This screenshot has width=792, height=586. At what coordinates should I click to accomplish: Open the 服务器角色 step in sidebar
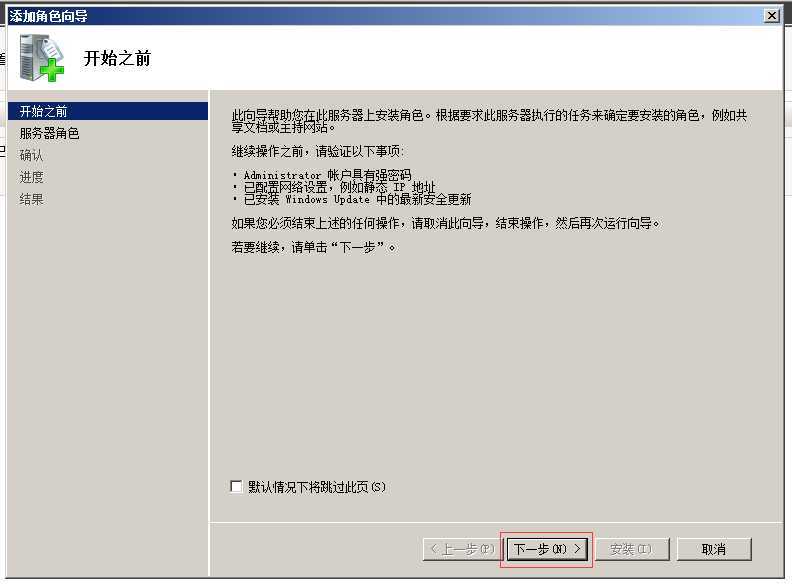click(50, 133)
